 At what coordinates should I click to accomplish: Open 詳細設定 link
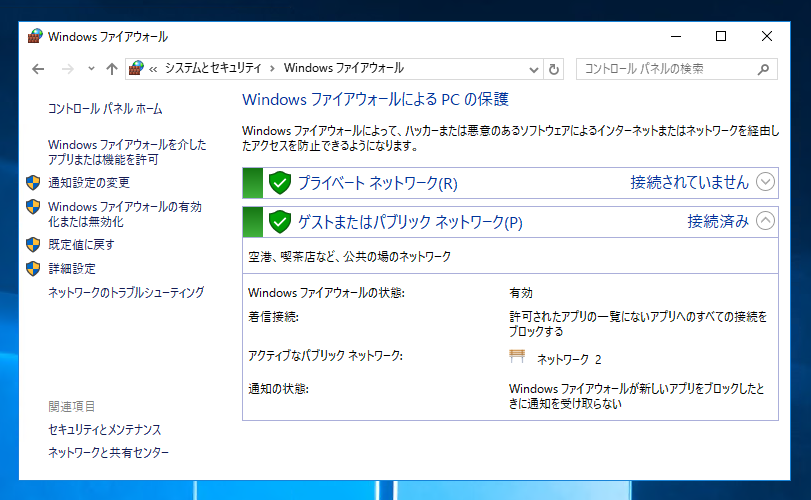72,269
